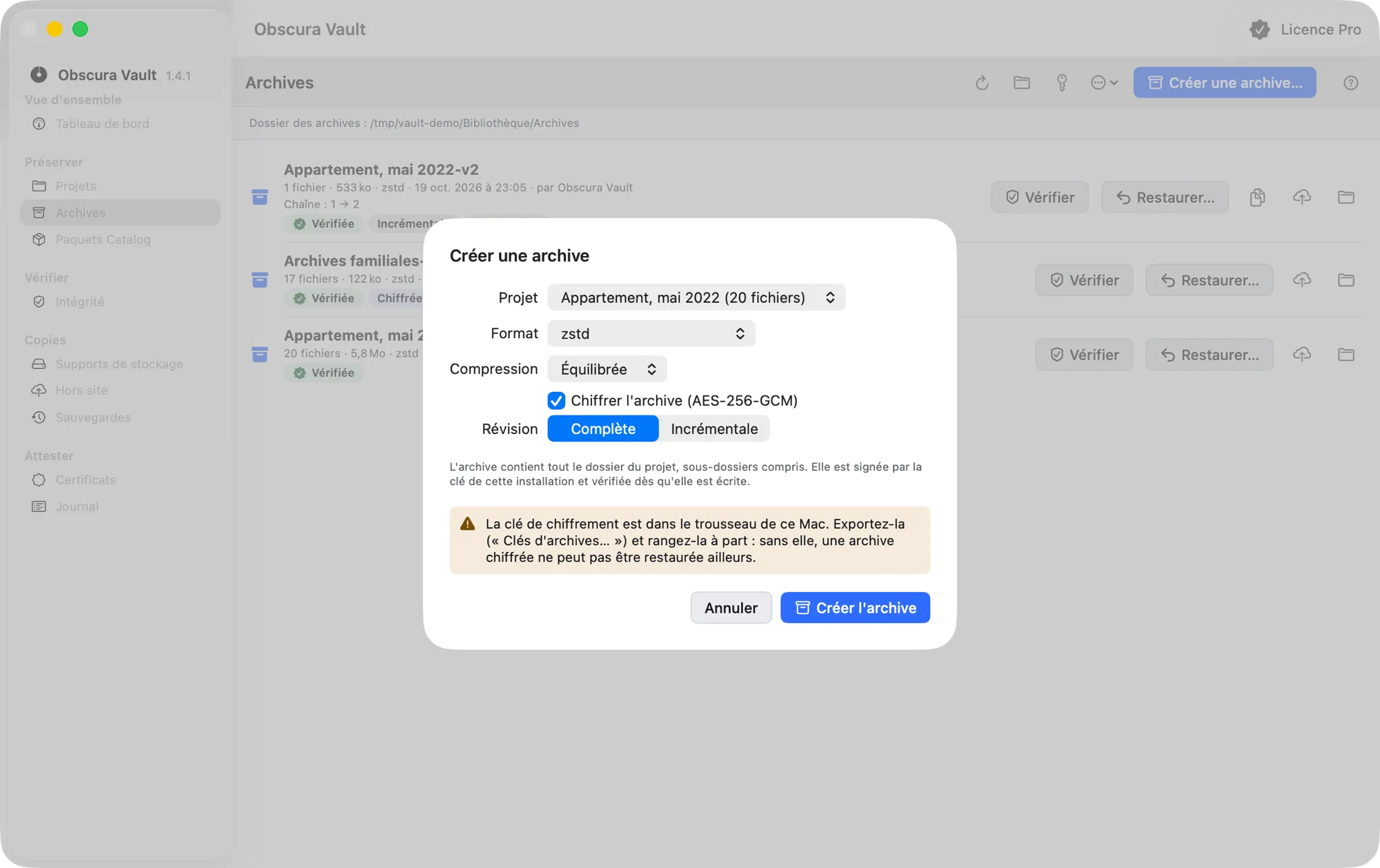Open archives folder icon in toolbar
This screenshot has width=1380, height=868.
(1022, 83)
